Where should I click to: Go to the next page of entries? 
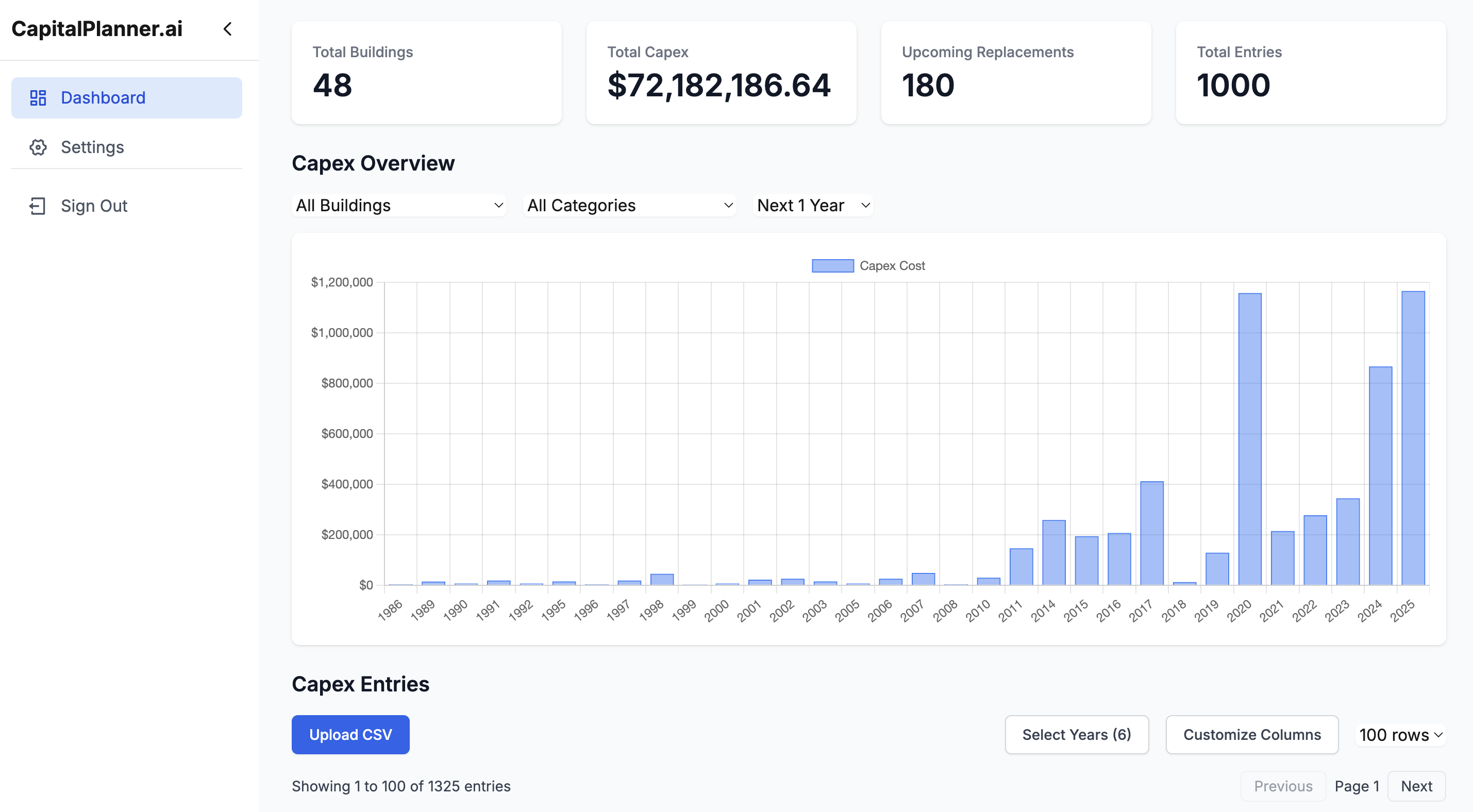pyautogui.click(x=1416, y=786)
